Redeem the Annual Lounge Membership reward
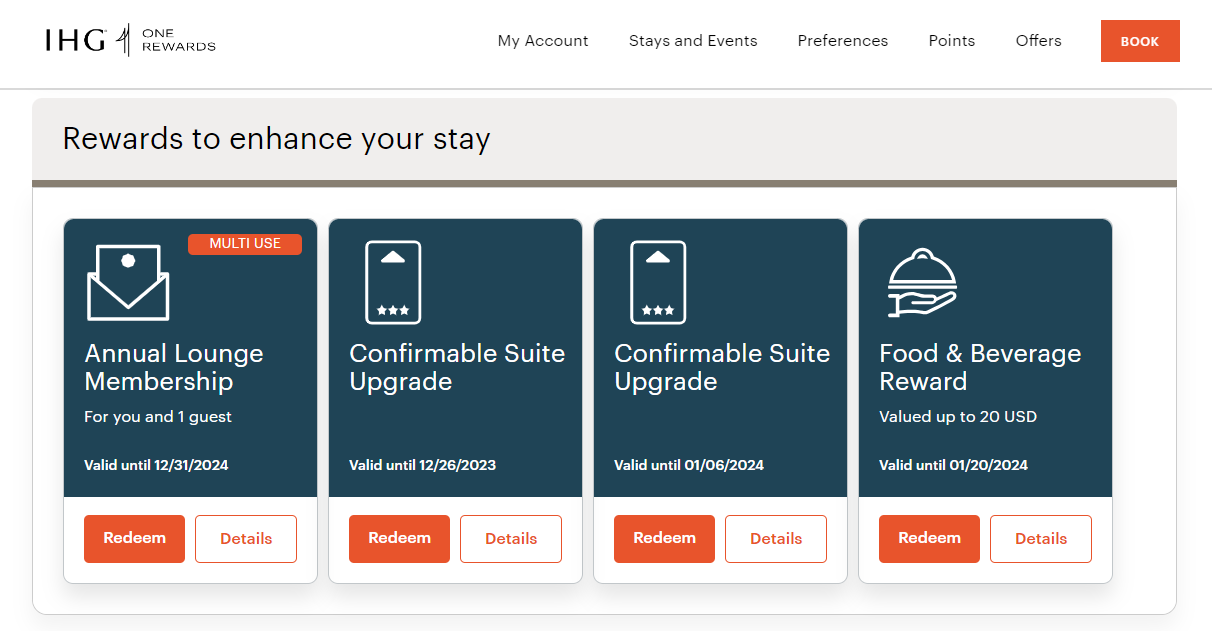This screenshot has height=631, width=1212. pyautogui.click(x=134, y=538)
